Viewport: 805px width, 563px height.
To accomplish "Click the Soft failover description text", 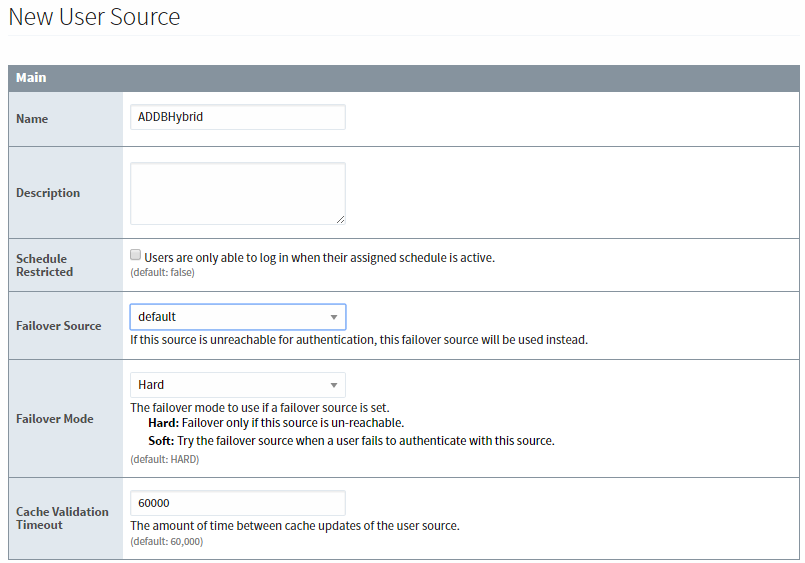I will 352,441.
